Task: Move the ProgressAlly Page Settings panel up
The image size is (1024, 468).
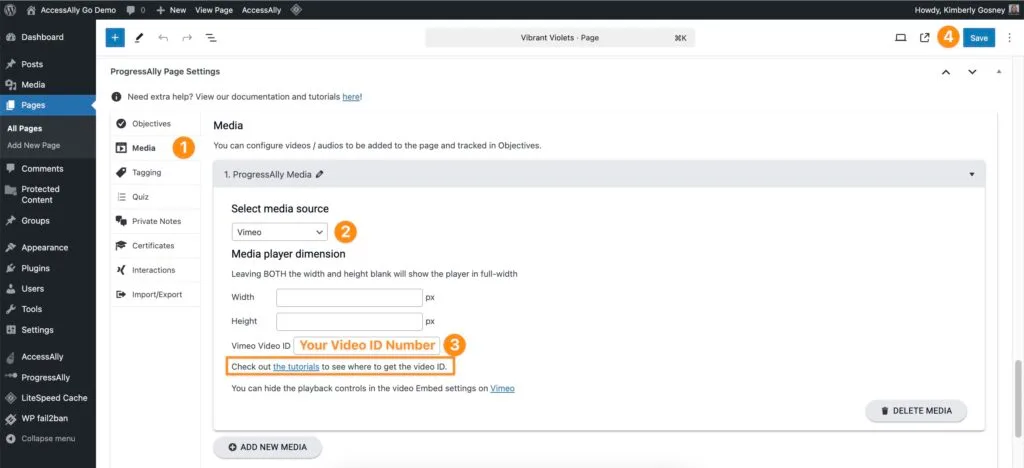Action: [x=946, y=72]
